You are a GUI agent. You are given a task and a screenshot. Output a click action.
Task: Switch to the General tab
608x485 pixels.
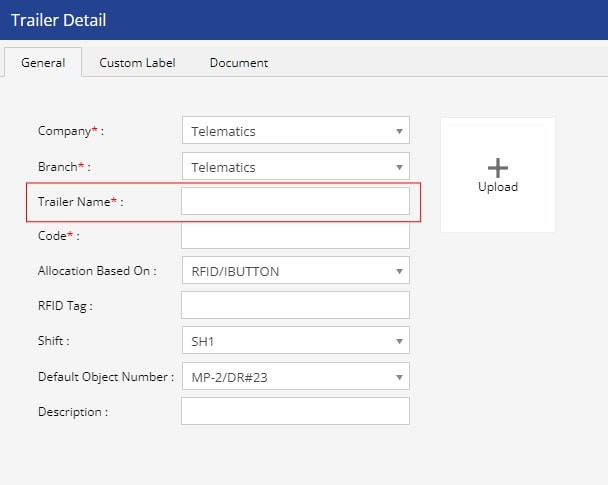(43, 62)
